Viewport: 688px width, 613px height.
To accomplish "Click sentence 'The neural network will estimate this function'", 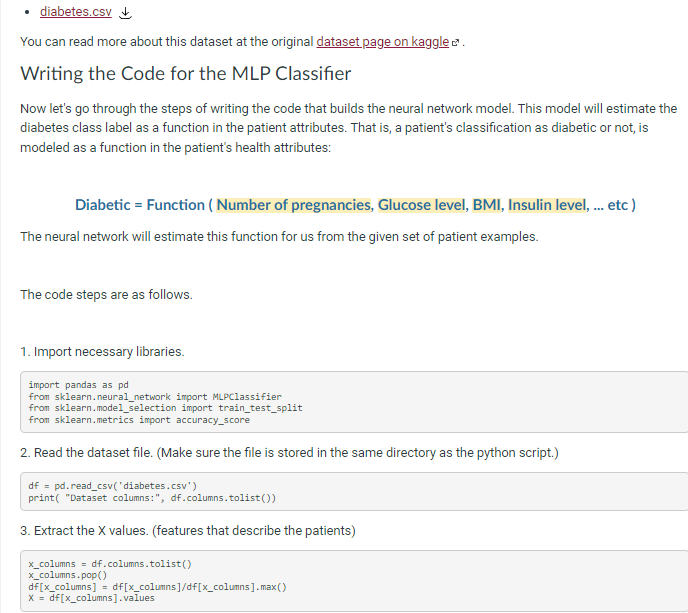I will tap(279, 237).
